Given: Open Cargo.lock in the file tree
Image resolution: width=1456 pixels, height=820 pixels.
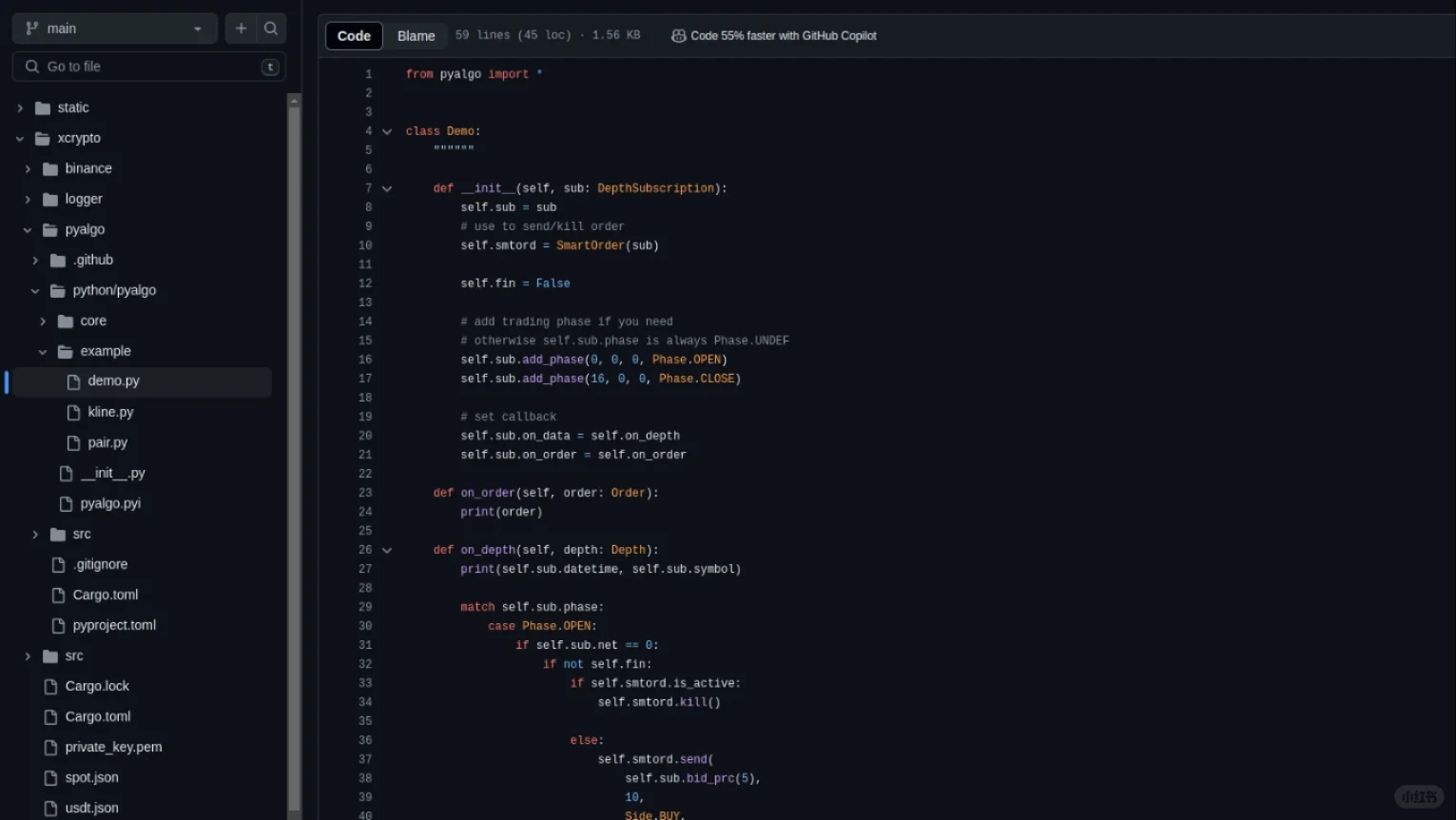Looking at the screenshot, I should click(x=97, y=686).
